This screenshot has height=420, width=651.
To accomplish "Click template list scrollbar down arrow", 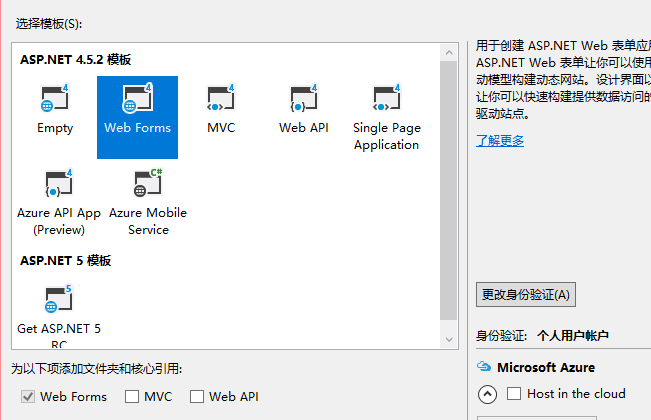I will pos(449,339).
